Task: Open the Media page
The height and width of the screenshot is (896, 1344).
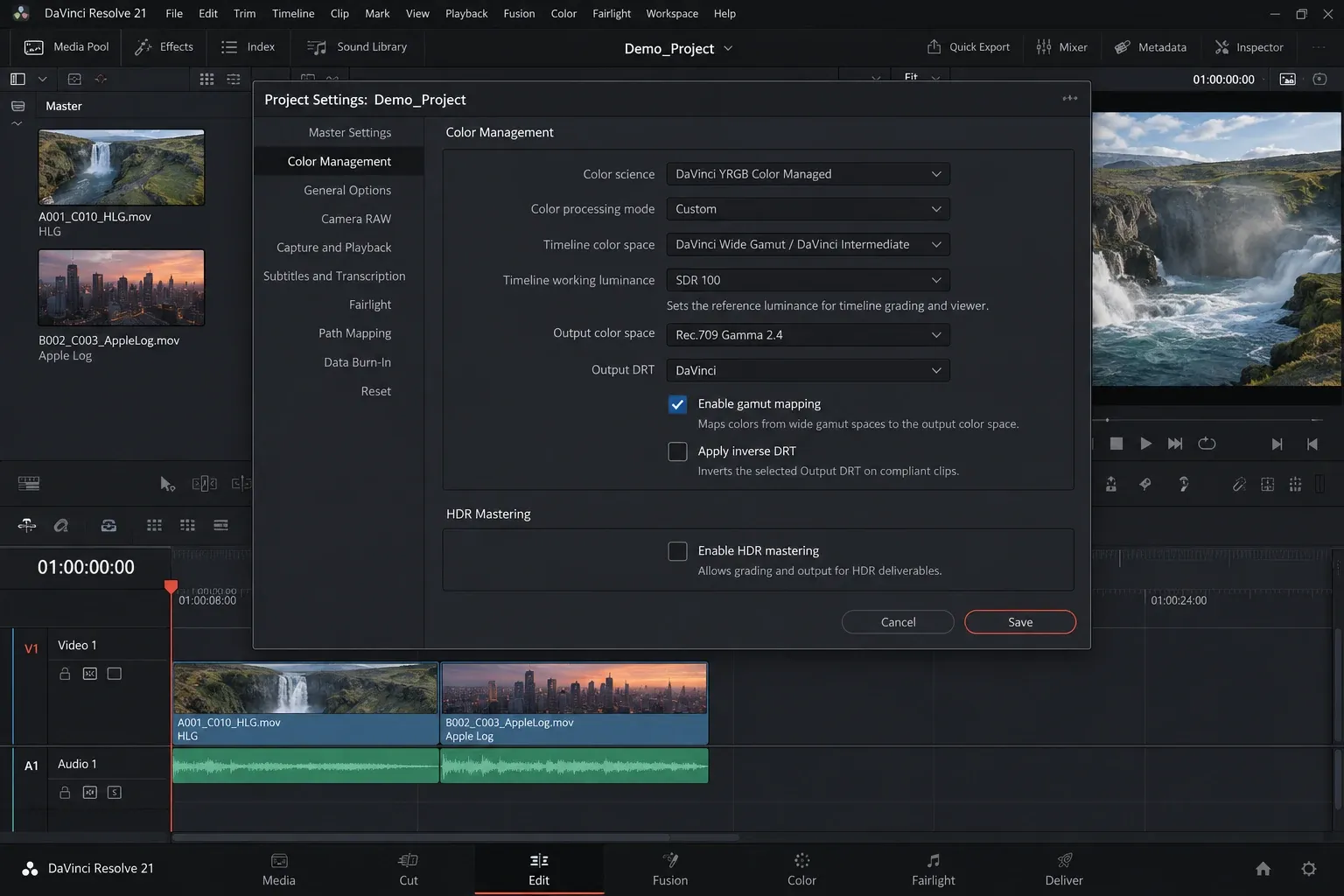Action: (279, 870)
